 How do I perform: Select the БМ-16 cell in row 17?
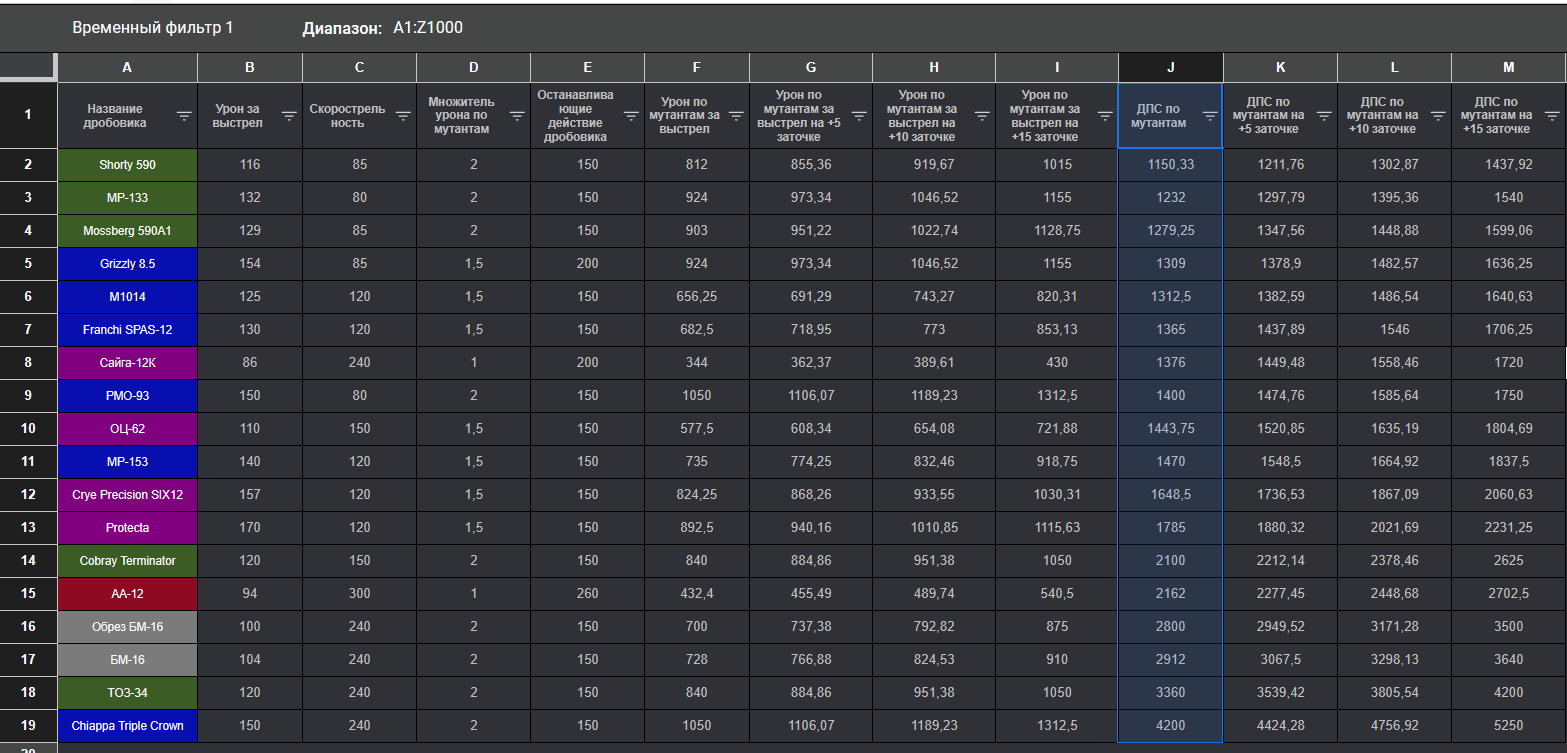coord(127,659)
